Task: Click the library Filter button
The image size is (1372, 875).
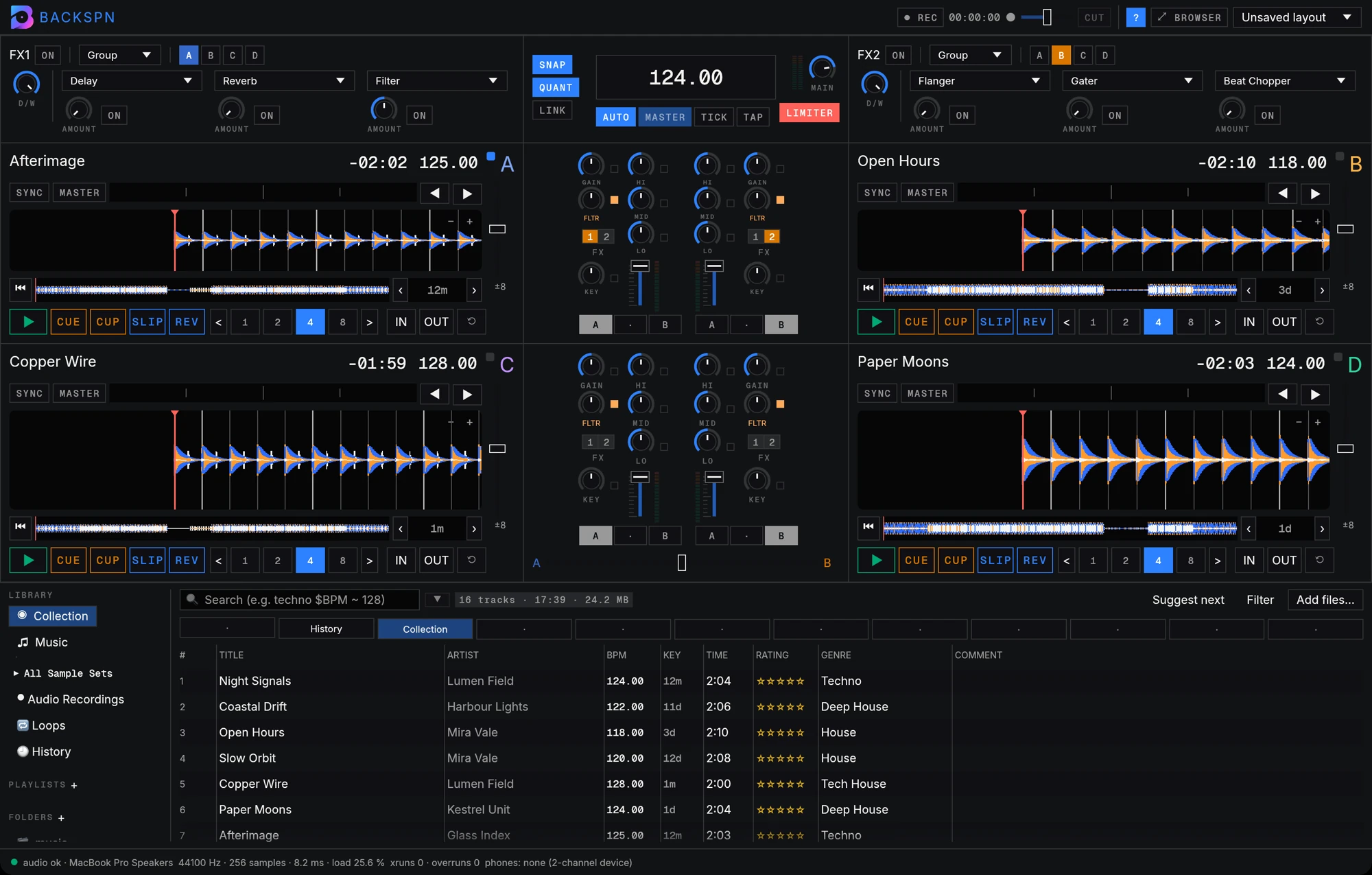Action: point(1260,600)
